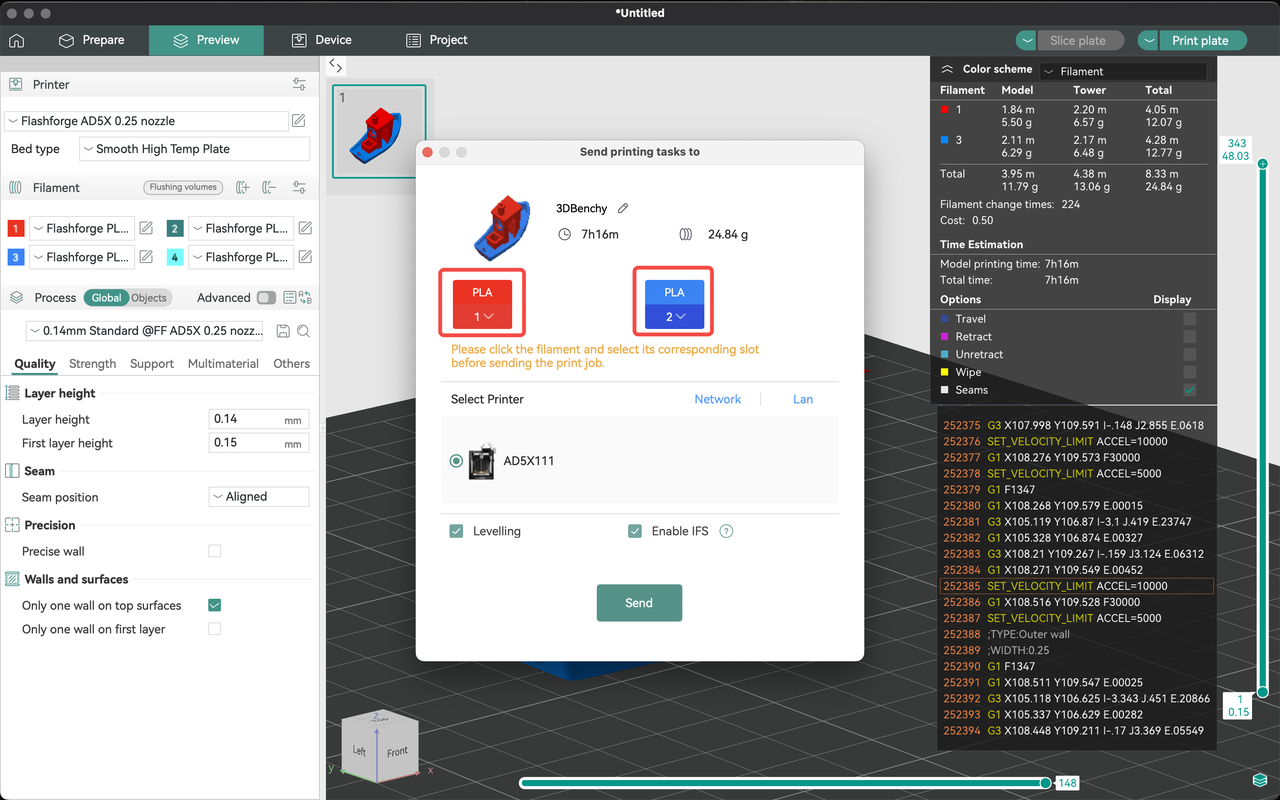The height and width of the screenshot is (800, 1280).
Task: Open the red PLA slot 1 selector
Action: pos(482,304)
